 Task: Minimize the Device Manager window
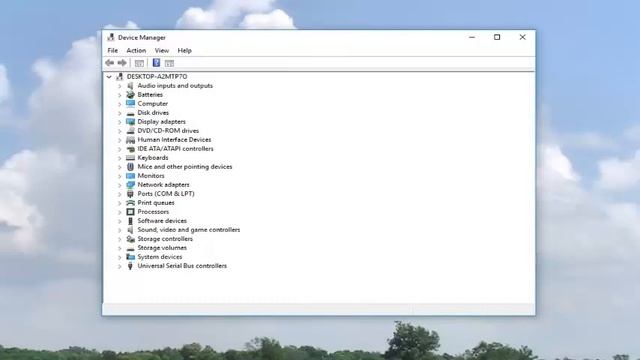coord(472,37)
